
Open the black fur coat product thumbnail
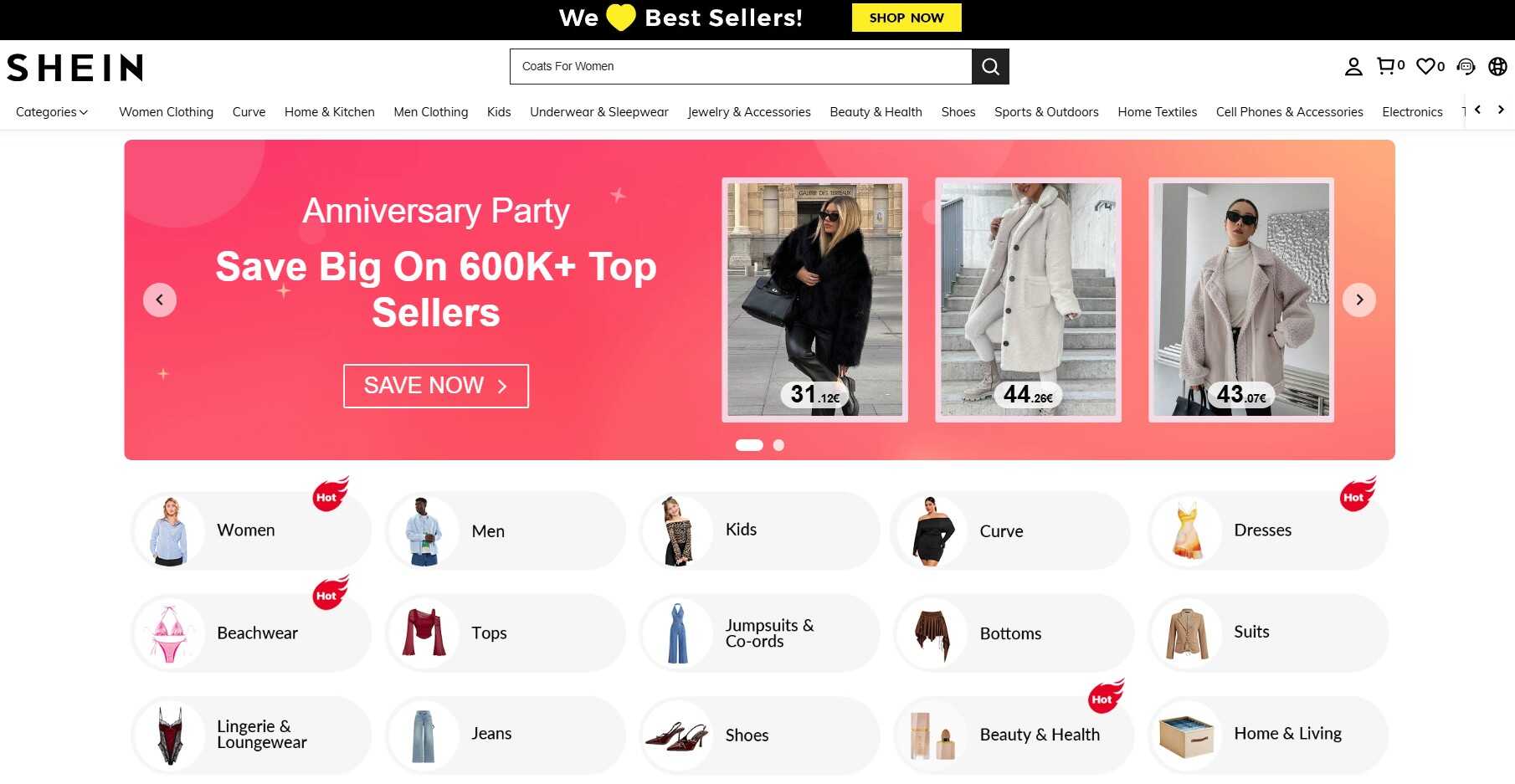click(x=815, y=300)
